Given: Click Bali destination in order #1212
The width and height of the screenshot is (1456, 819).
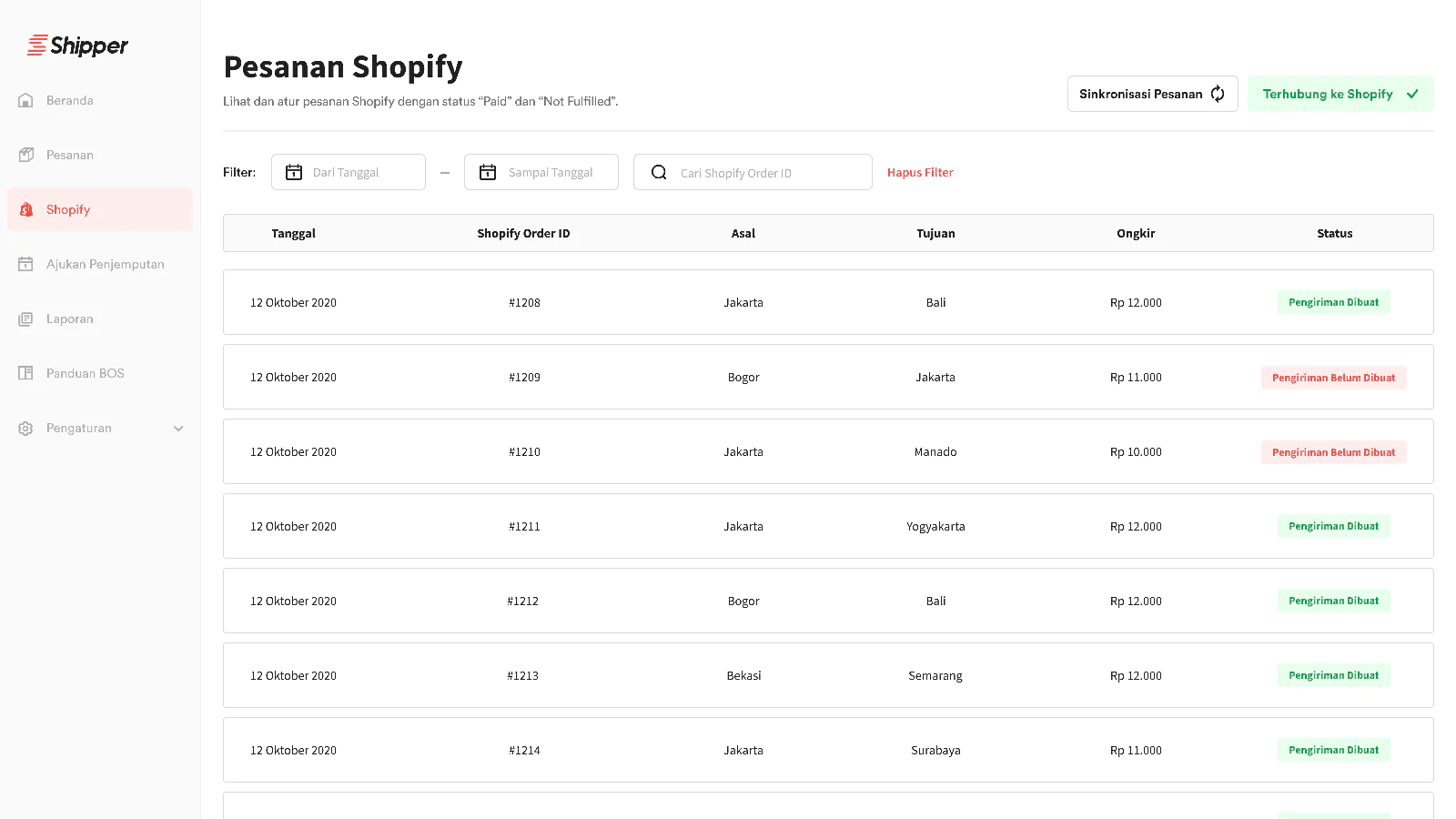Looking at the screenshot, I should pos(935,601).
